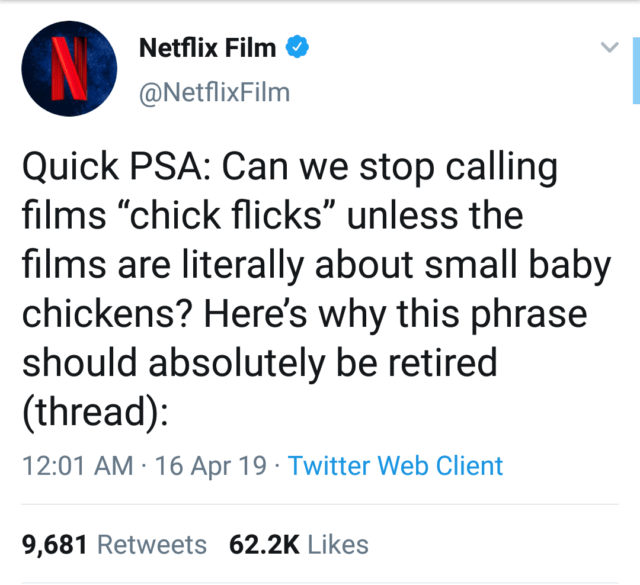
Task: Click the blue verified checkmark badge
Action: click(297, 47)
